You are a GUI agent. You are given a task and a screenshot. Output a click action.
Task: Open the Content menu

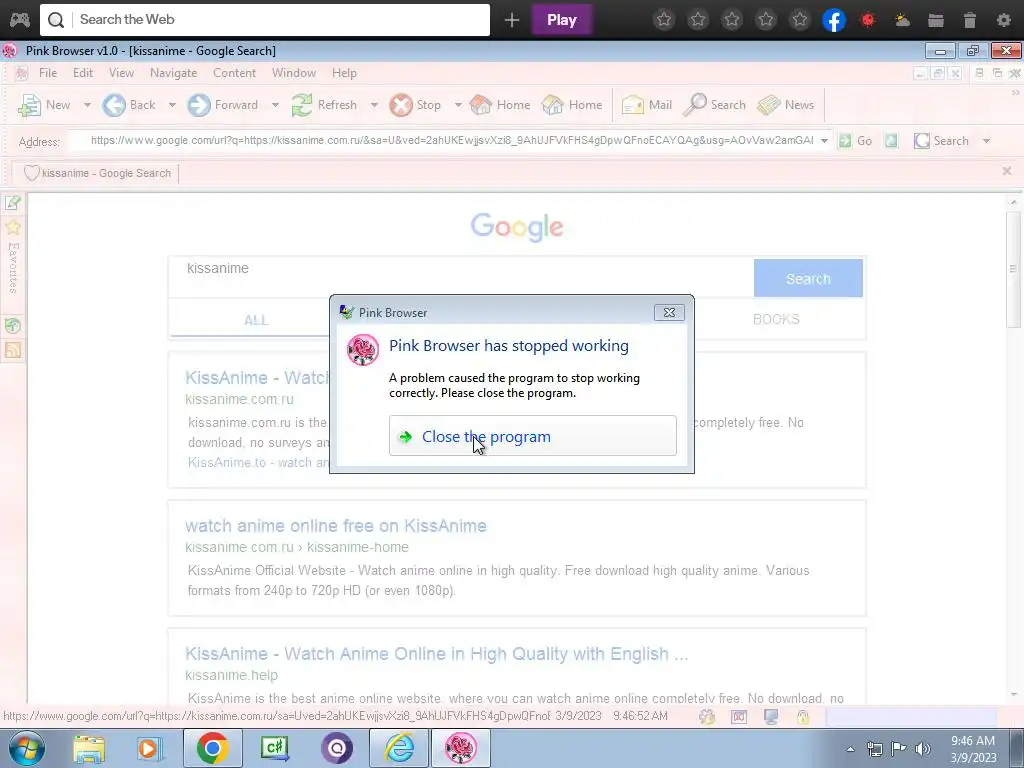coord(234,72)
